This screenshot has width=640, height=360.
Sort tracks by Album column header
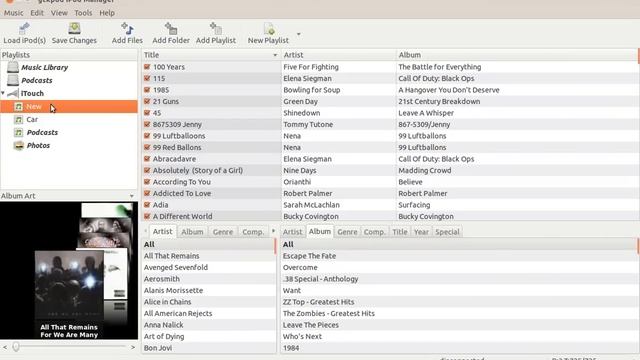(517, 55)
